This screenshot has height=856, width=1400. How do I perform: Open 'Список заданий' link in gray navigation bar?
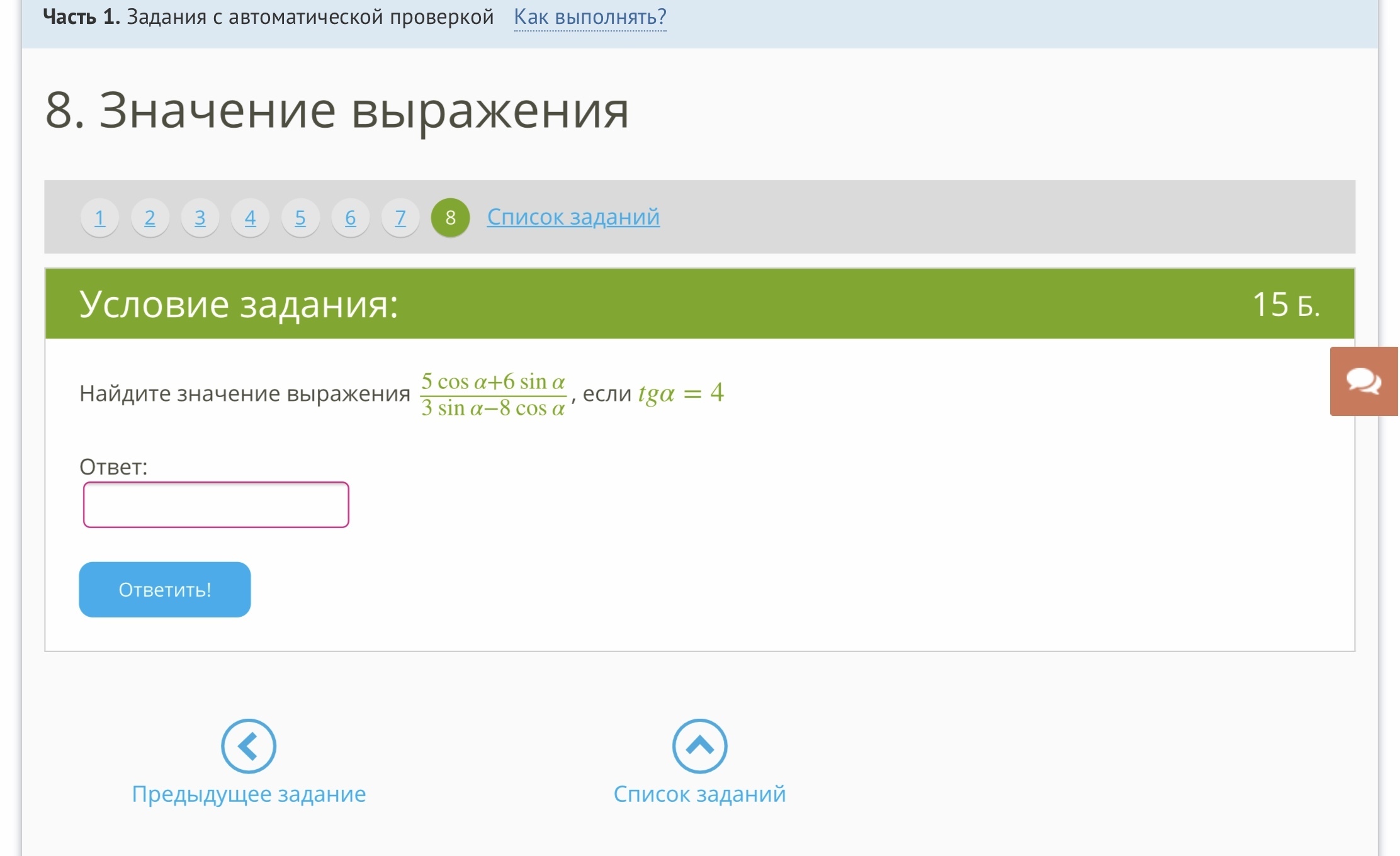pyautogui.click(x=573, y=217)
